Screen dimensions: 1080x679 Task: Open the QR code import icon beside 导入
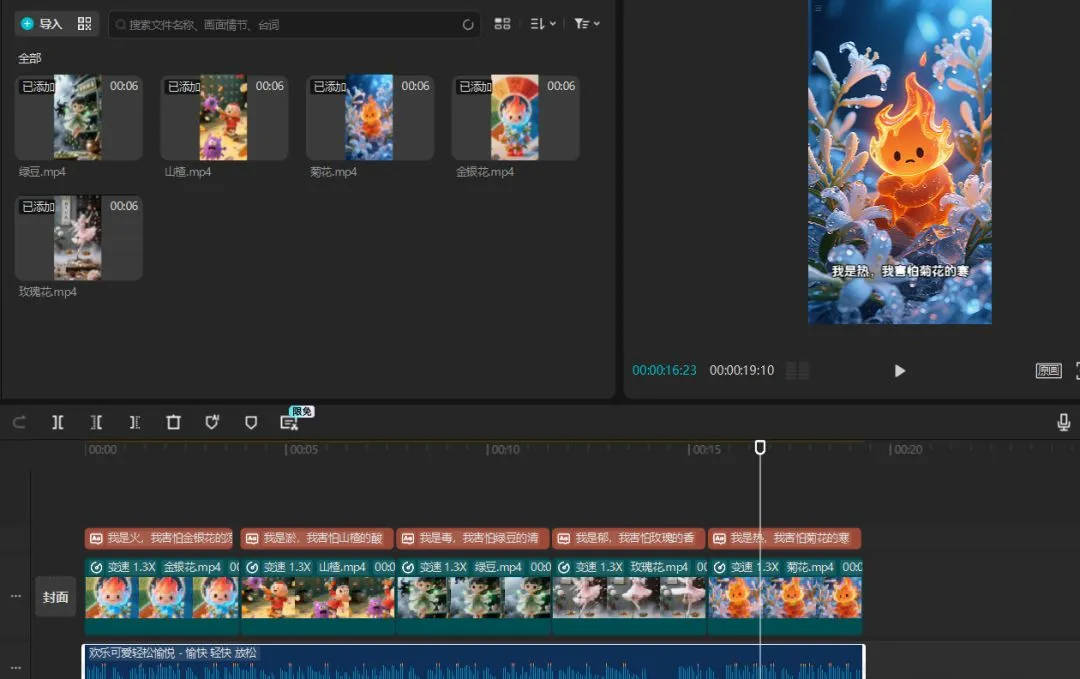[x=84, y=24]
